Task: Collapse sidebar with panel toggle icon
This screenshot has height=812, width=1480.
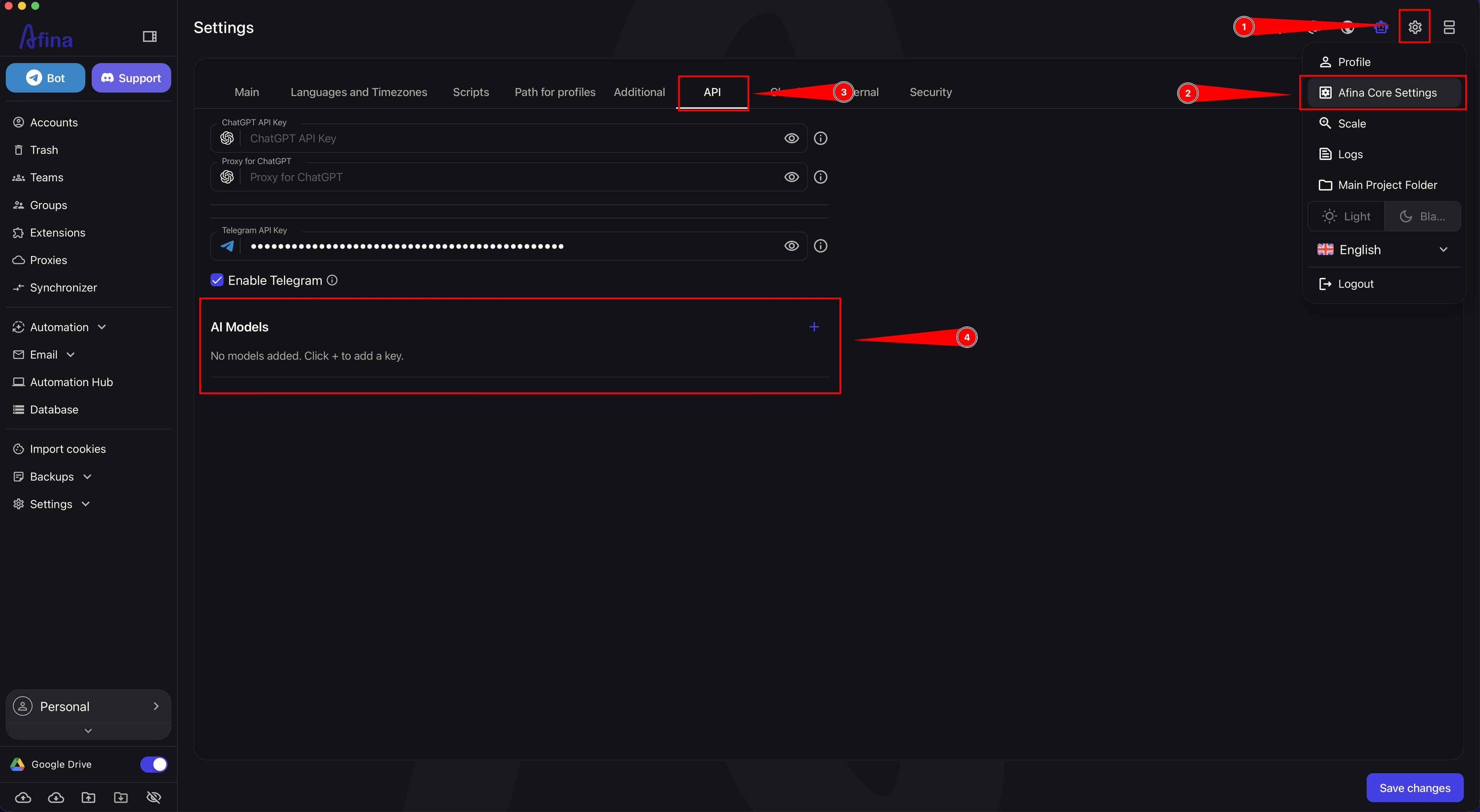Action: tap(150, 37)
